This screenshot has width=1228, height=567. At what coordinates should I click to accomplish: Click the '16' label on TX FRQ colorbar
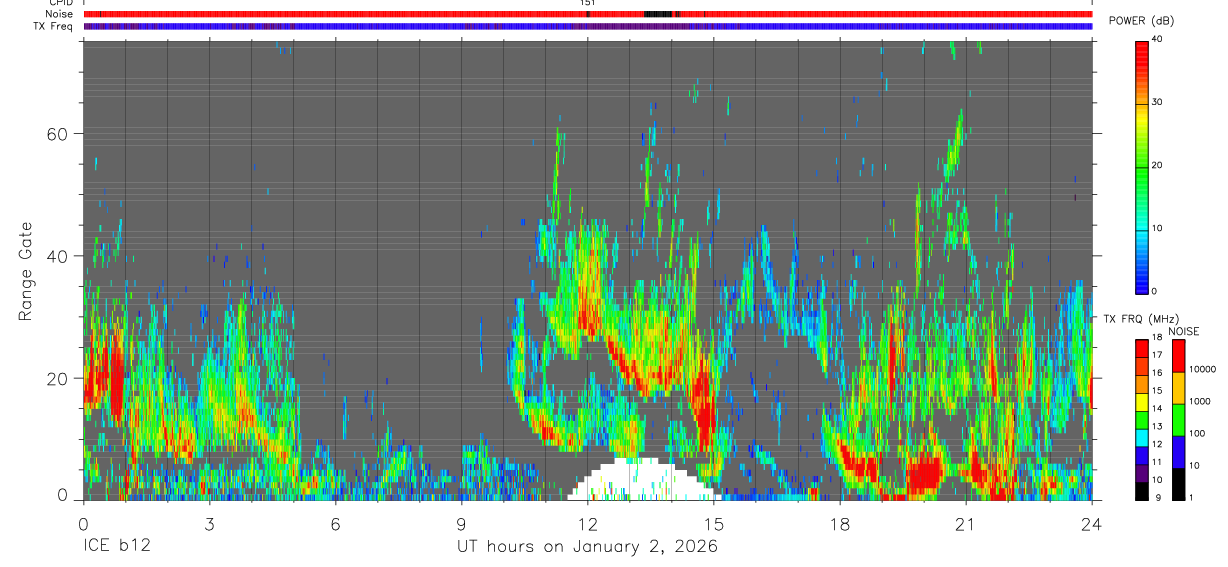pyautogui.click(x=1157, y=373)
